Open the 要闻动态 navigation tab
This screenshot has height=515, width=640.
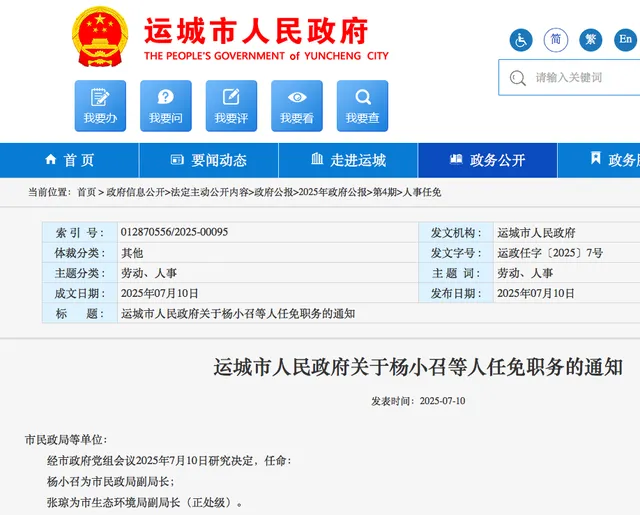point(209,160)
